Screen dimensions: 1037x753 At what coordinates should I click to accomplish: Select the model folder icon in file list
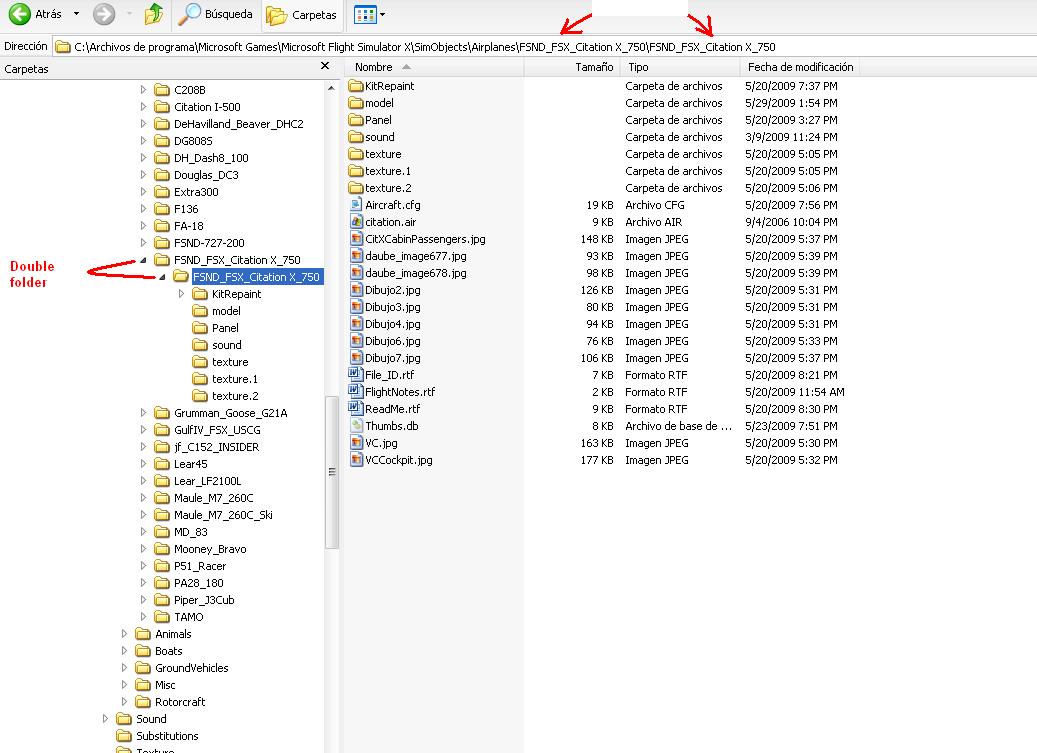pyautogui.click(x=356, y=103)
